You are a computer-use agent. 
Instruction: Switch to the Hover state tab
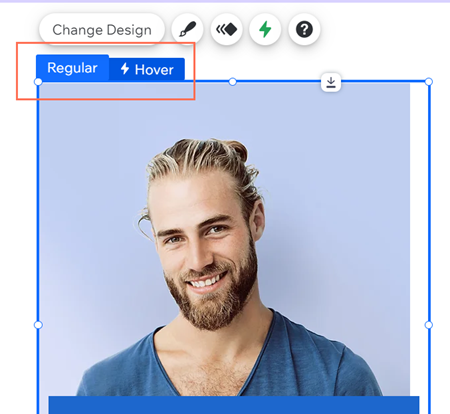coord(147,69)
